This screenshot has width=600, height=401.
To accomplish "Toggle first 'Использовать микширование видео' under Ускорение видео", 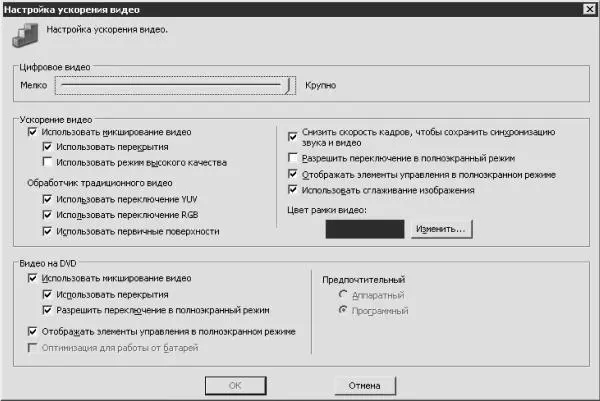I will pos(35,132).
